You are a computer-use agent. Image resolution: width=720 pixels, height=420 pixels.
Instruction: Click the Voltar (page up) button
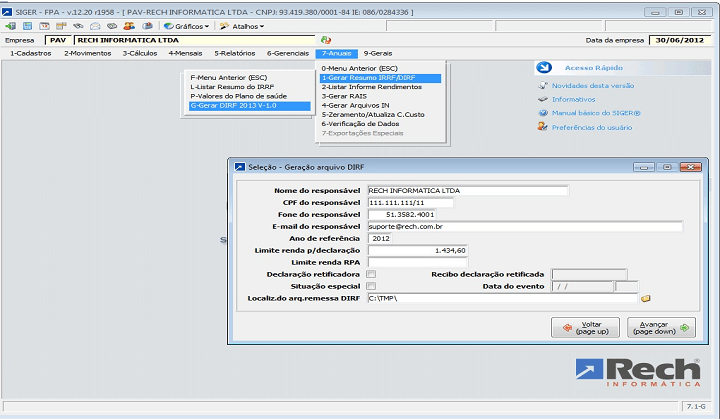[x=585, y=328]
